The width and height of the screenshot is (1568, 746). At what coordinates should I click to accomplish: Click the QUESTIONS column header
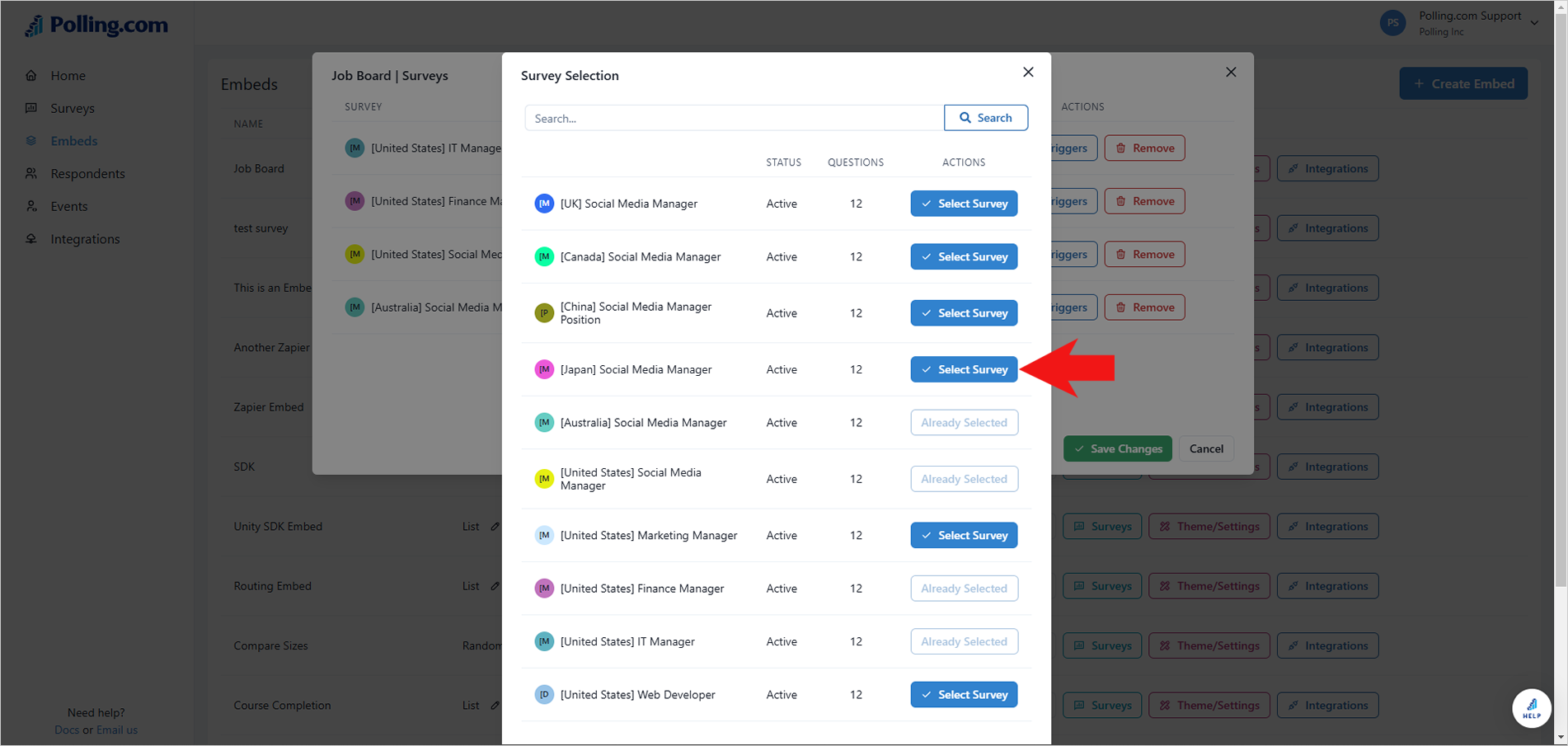coord(856,162)
